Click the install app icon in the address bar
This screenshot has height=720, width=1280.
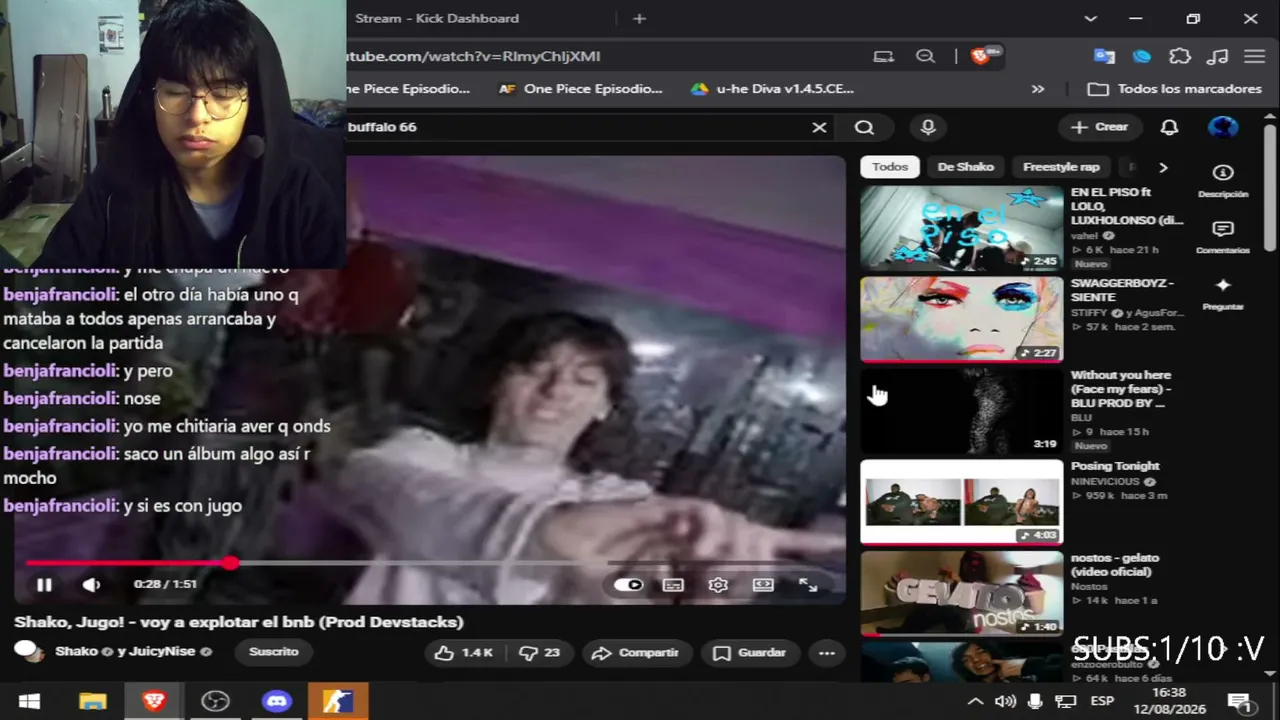tap(883, 56)
